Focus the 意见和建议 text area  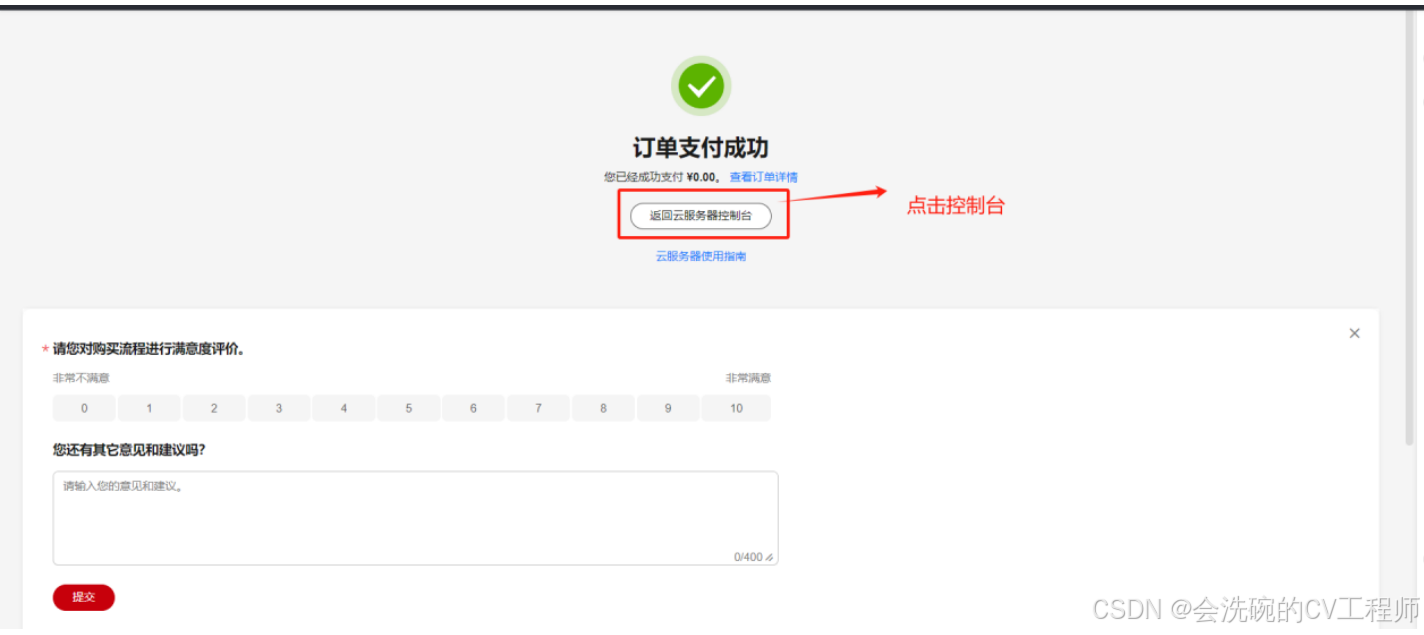tap(415, 518)
